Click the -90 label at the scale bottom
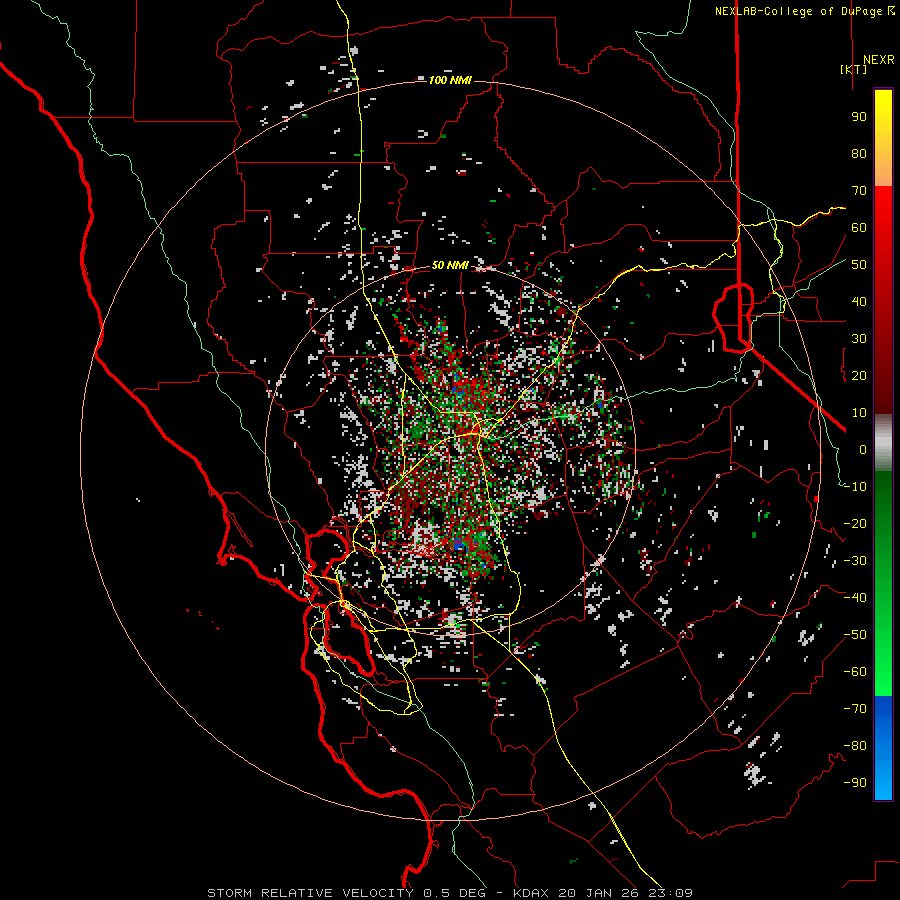900x900 pixels. [x=855, y=783]
